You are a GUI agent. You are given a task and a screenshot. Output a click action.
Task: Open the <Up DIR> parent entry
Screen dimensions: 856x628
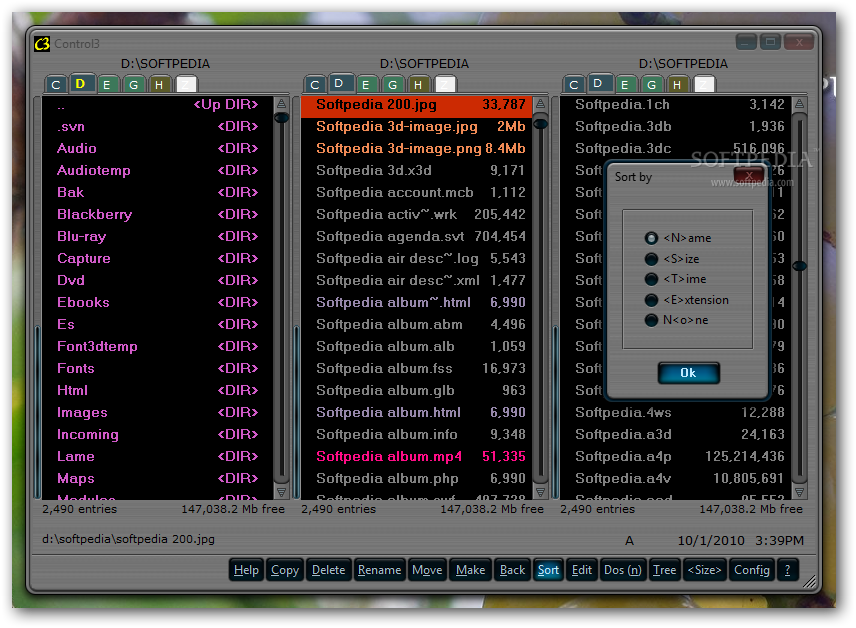[x=157, y=105]
